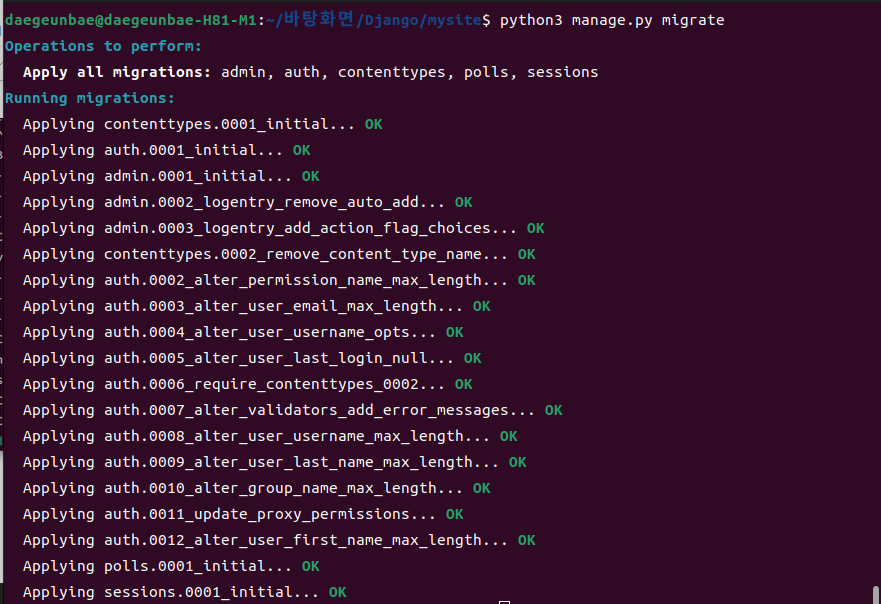Click the 'Applying admin.0001_initial...' line
This screenshot has width=881, height=604.
point(171,176)
